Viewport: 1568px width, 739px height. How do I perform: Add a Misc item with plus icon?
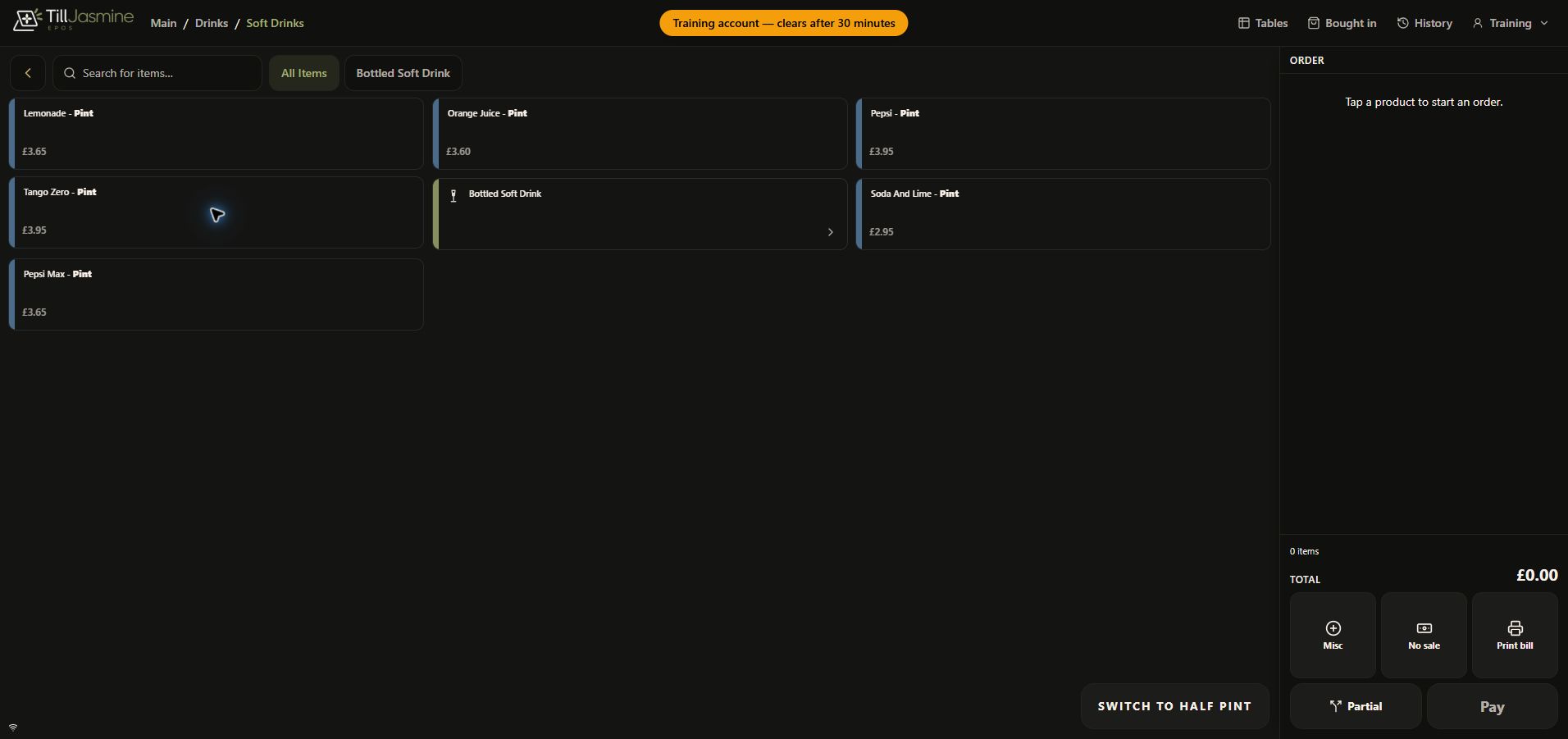click(x=1333, y=635)
